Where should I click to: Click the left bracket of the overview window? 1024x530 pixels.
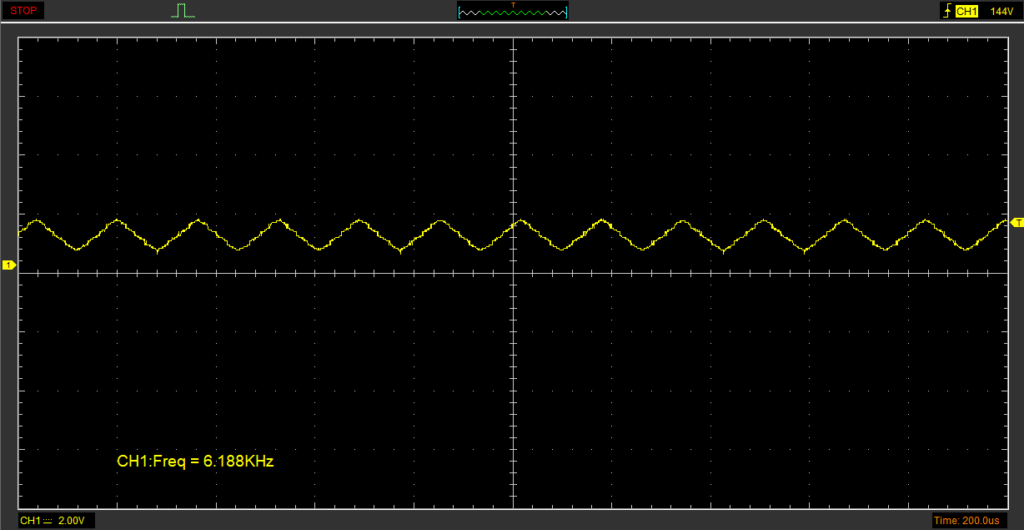click(459, 12)
